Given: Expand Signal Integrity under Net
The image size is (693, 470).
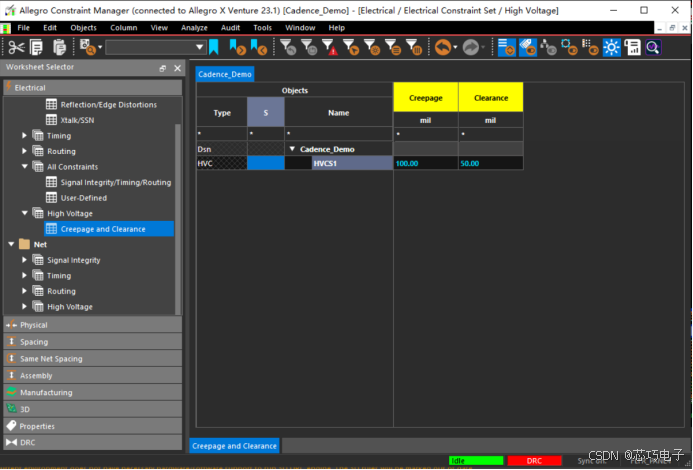Looking at the screenshot, I should click(24, 260).
